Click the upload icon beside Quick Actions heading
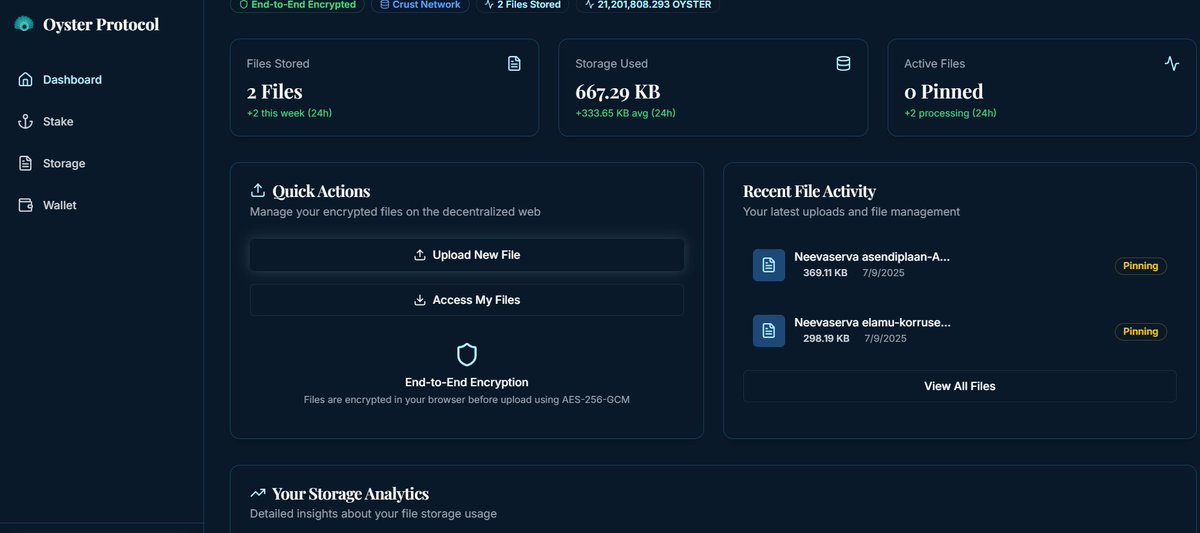 (257, 191)
